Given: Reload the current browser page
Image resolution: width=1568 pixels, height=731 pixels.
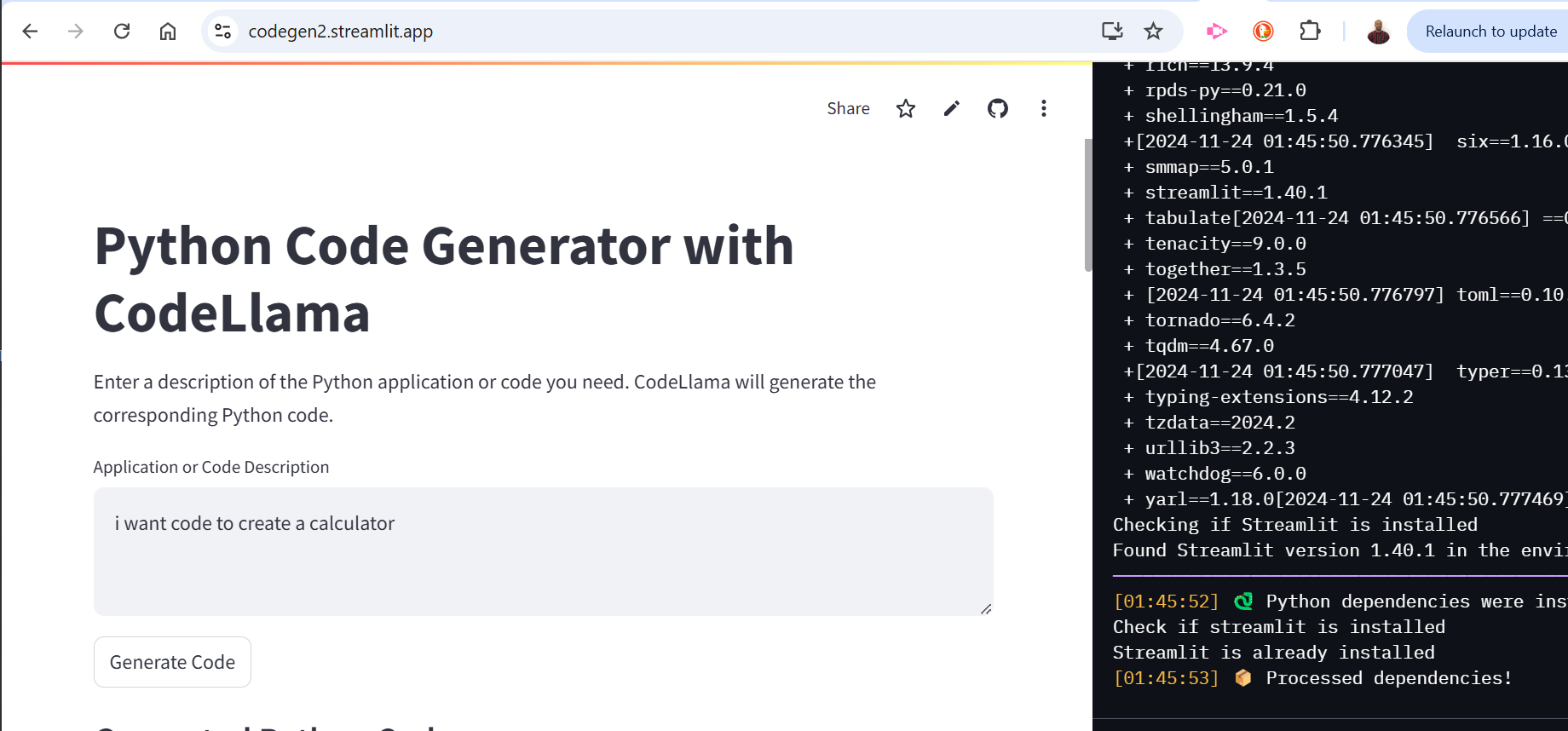Looking at the screenshot, I should [x=122, y=32].
